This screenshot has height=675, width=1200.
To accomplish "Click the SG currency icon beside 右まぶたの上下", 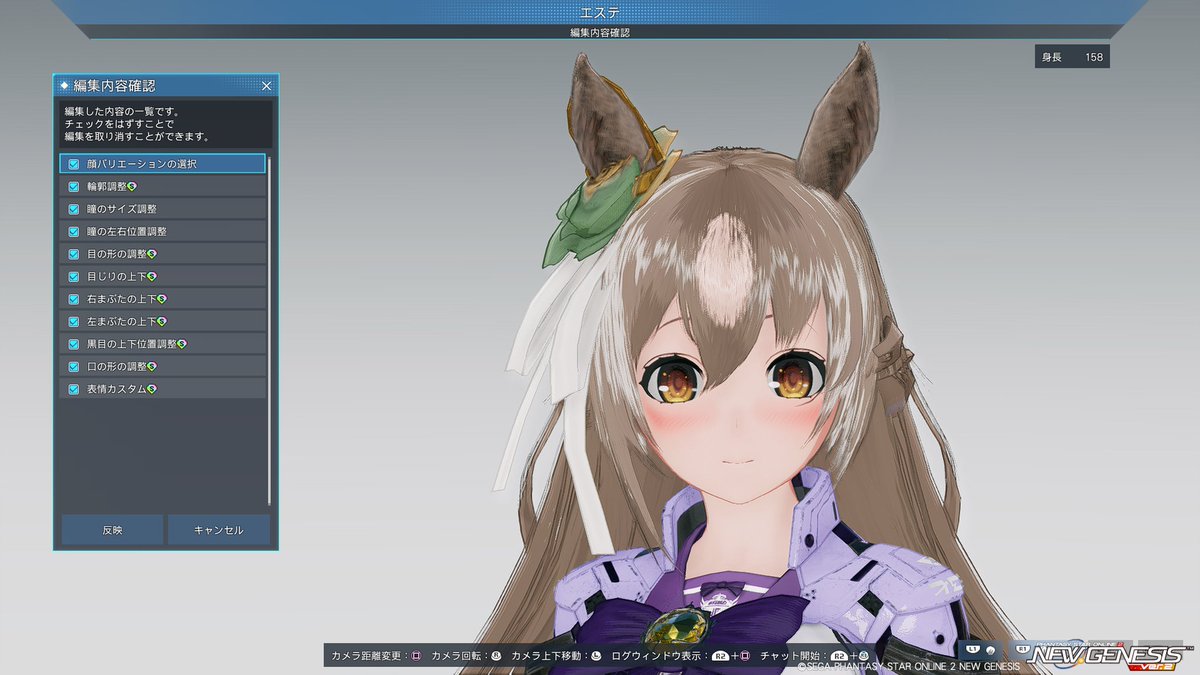I will pos(162,299).
